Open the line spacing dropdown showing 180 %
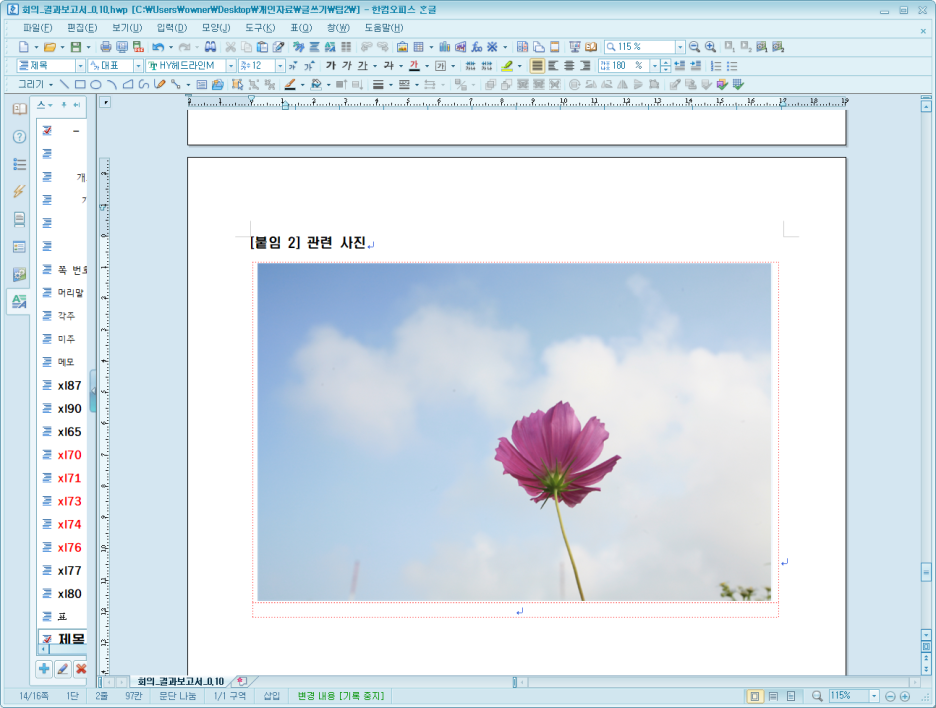This screenshot has height=708, width=936. click(x=654, y=66)
